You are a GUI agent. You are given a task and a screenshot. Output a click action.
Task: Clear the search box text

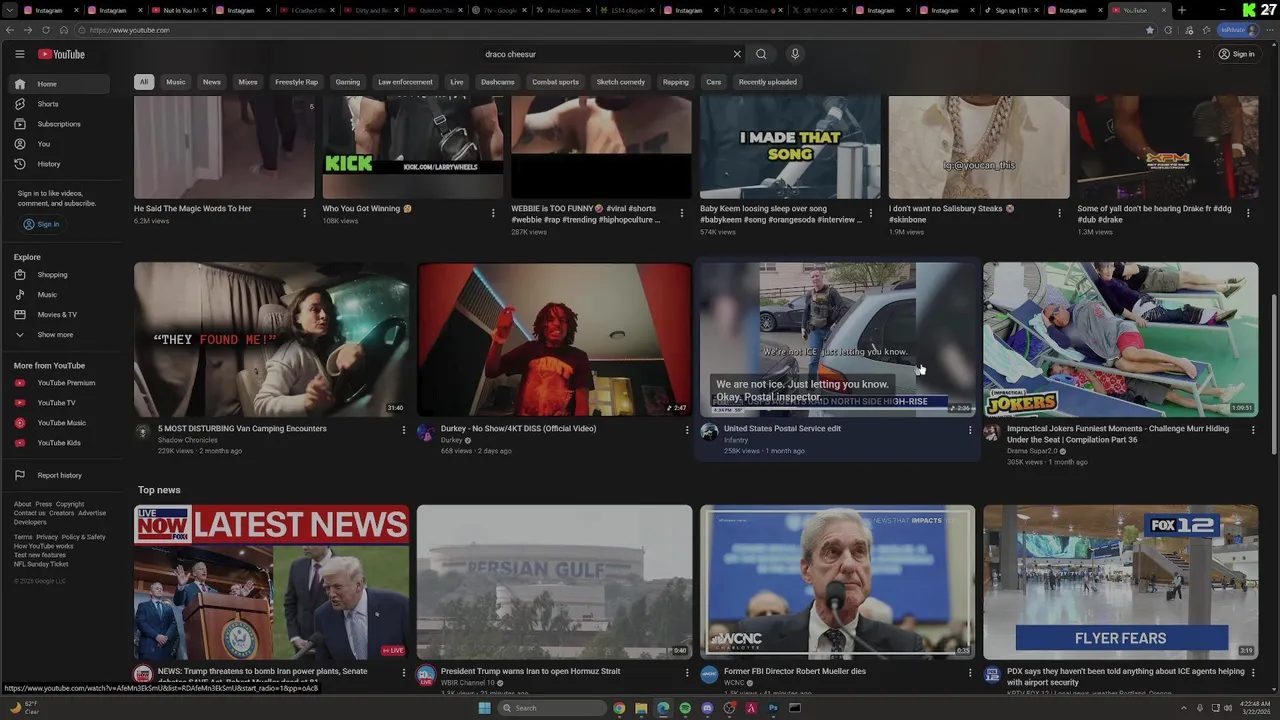point(737,54)
